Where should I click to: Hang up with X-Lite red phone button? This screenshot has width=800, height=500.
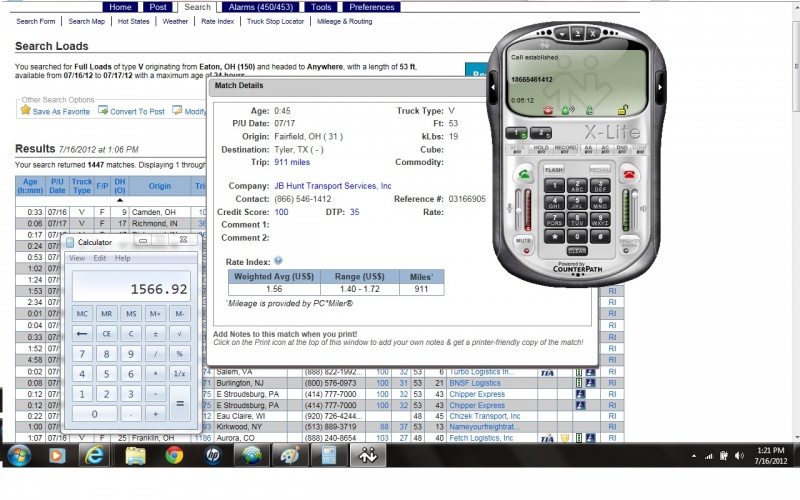(x=629, y=174)
